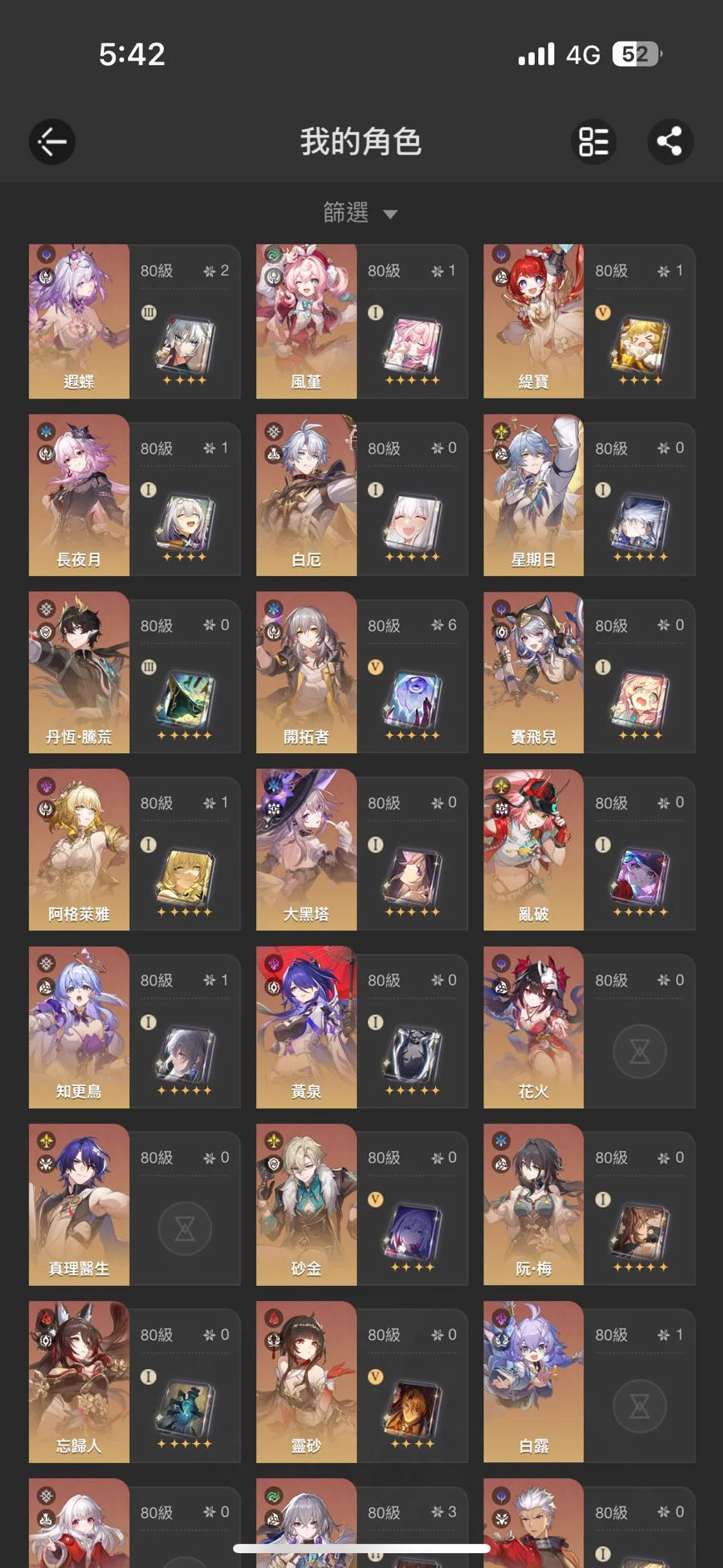
Task: Switch to list view layout icon
Action: 594,141
